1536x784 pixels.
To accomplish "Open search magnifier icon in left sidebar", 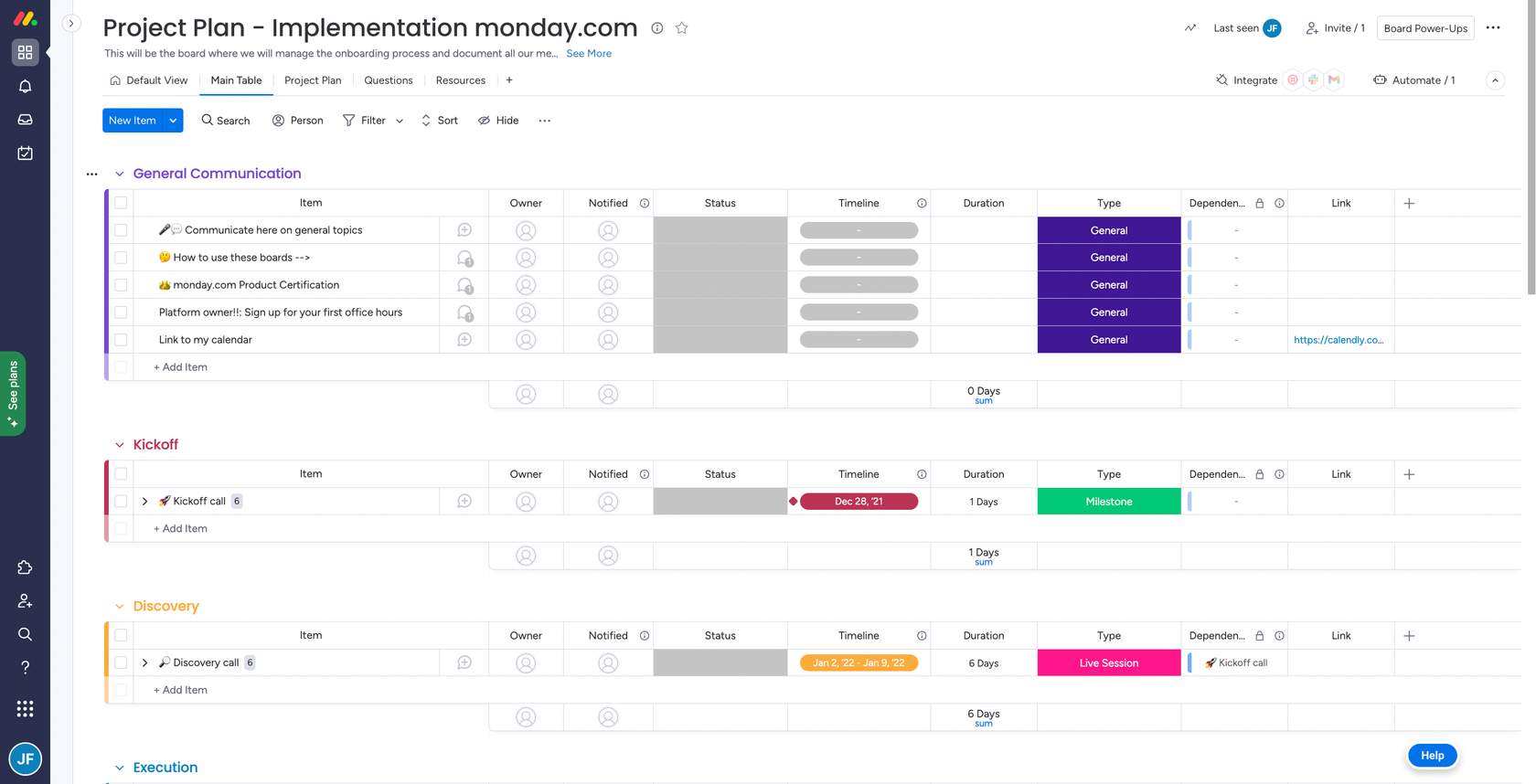I will point(25,634).
